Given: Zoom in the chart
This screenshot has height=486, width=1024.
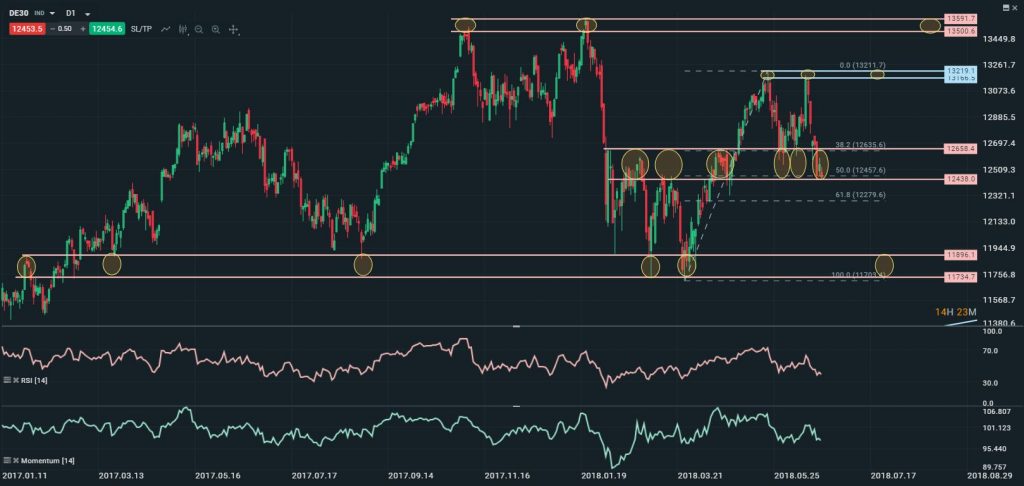Looking at the screenshot, I should (216, 29).
